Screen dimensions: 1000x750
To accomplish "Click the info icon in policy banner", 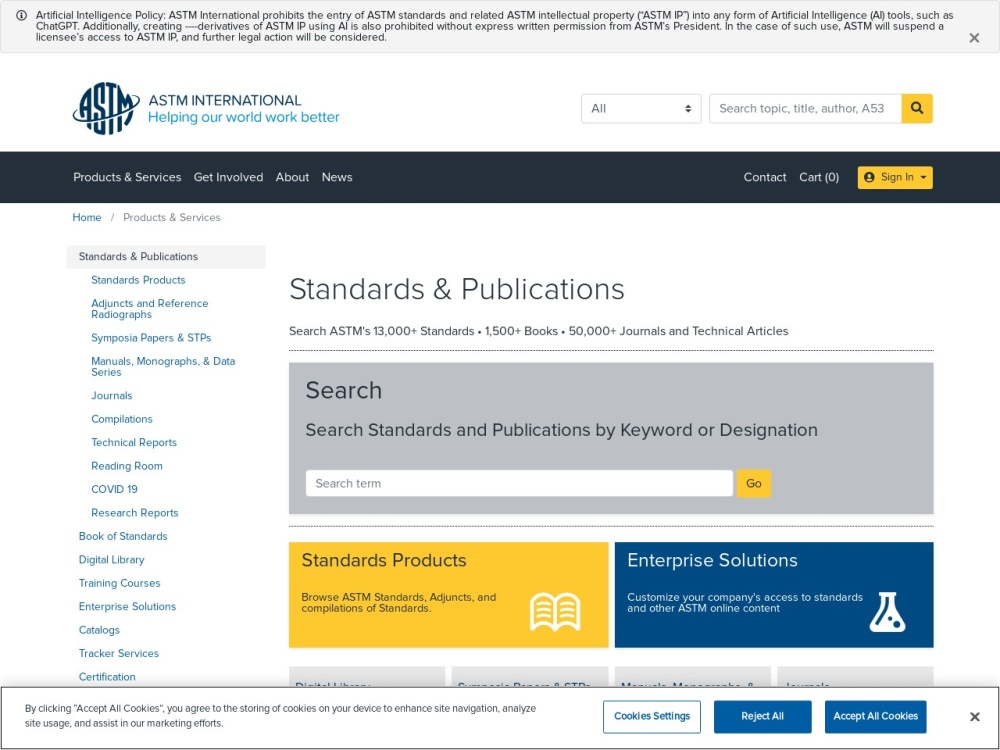I will point(21,15).
